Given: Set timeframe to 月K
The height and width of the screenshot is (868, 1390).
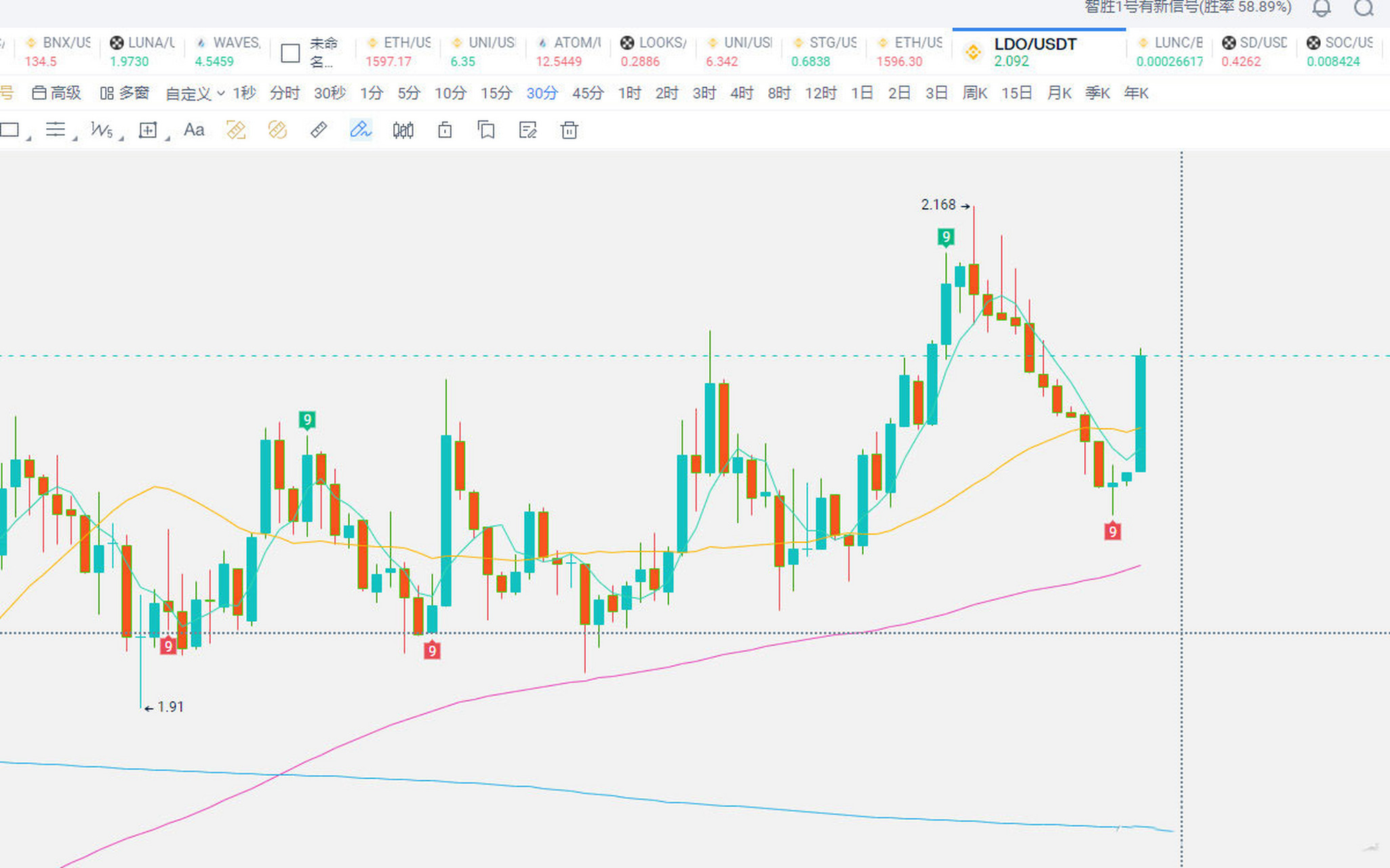Looking at the screenshot, I should (x=1059, y=93).
